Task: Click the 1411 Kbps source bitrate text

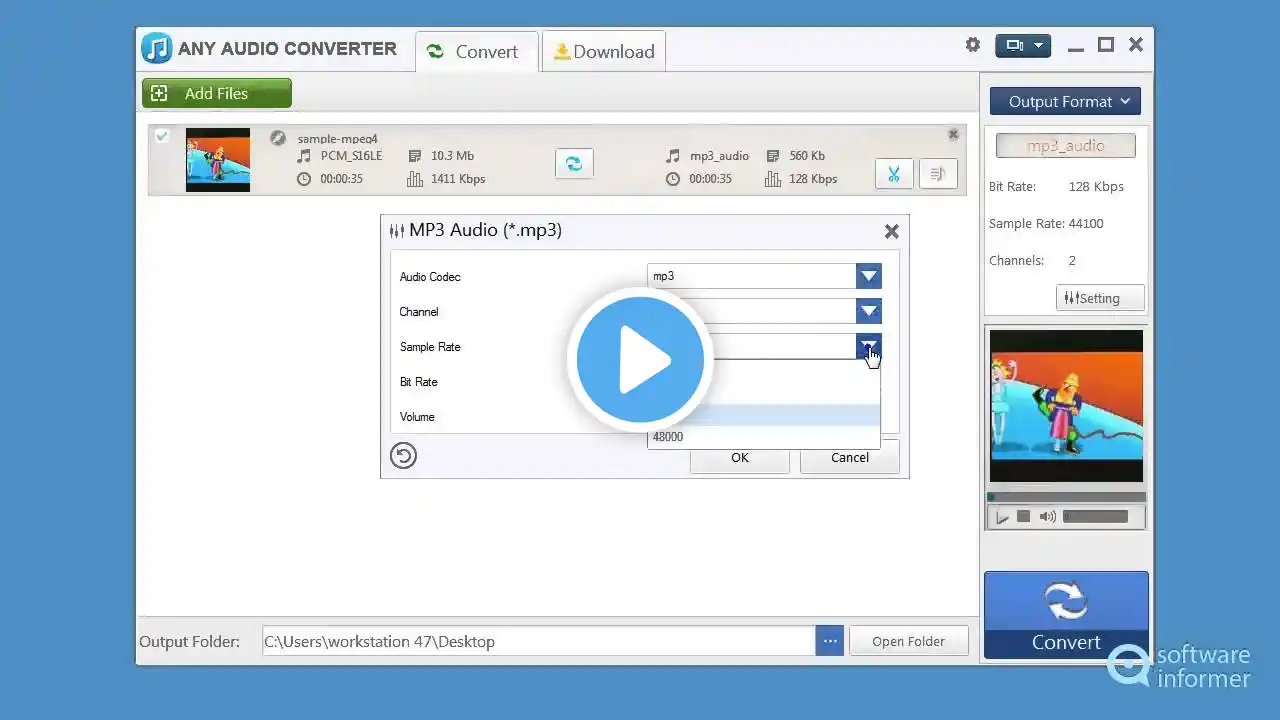Action: (458, 179)
